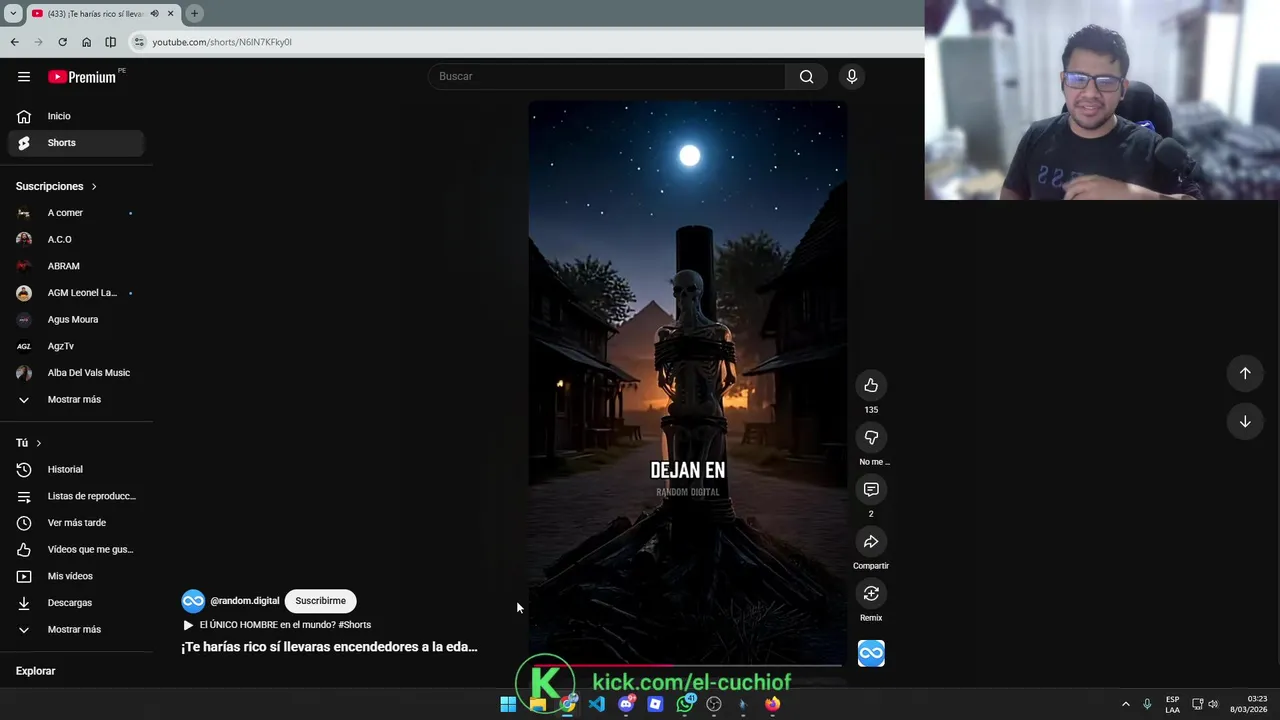
Task: Go back with the browser back arrow
Action: [x=14, y=42]
